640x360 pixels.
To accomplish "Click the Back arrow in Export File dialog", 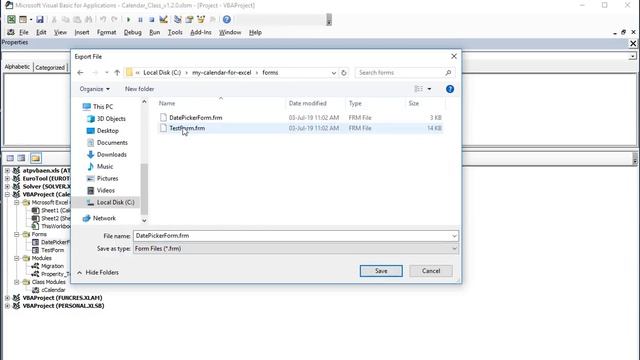I will pyautogui.click(x=80, y=73).
